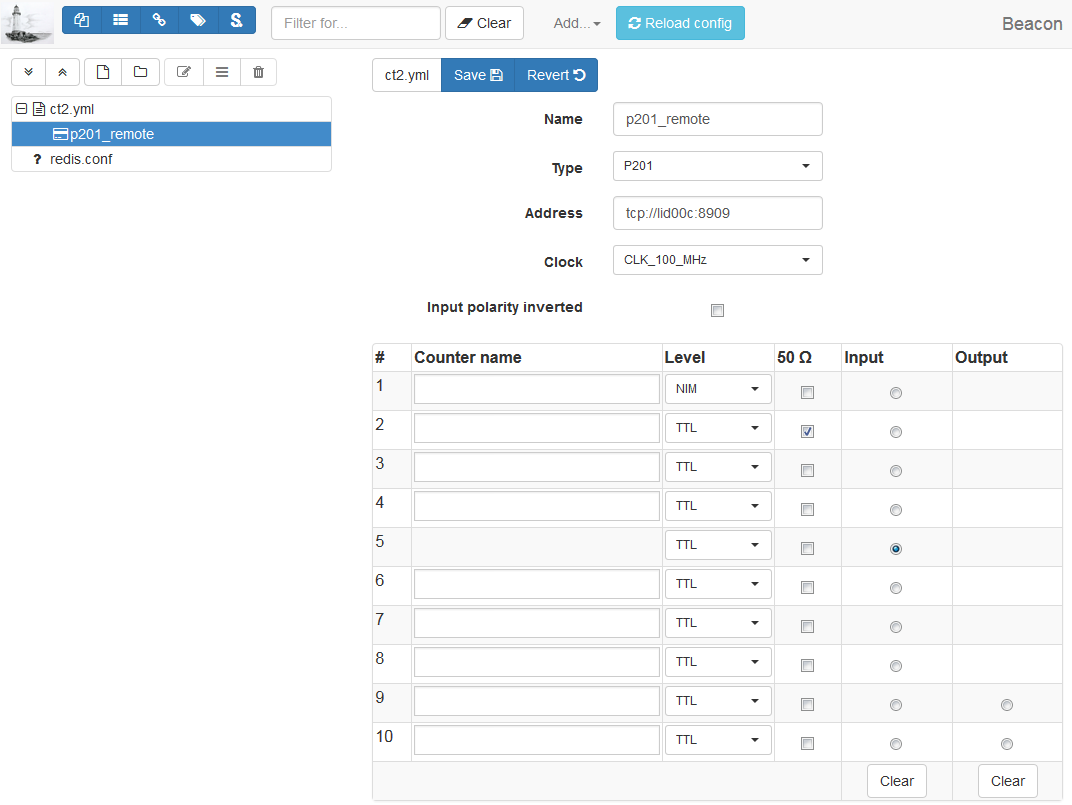The image size is (1072, 805).
Task: Click the S sessions toolbar icon
Action: (x=237, y=21)
